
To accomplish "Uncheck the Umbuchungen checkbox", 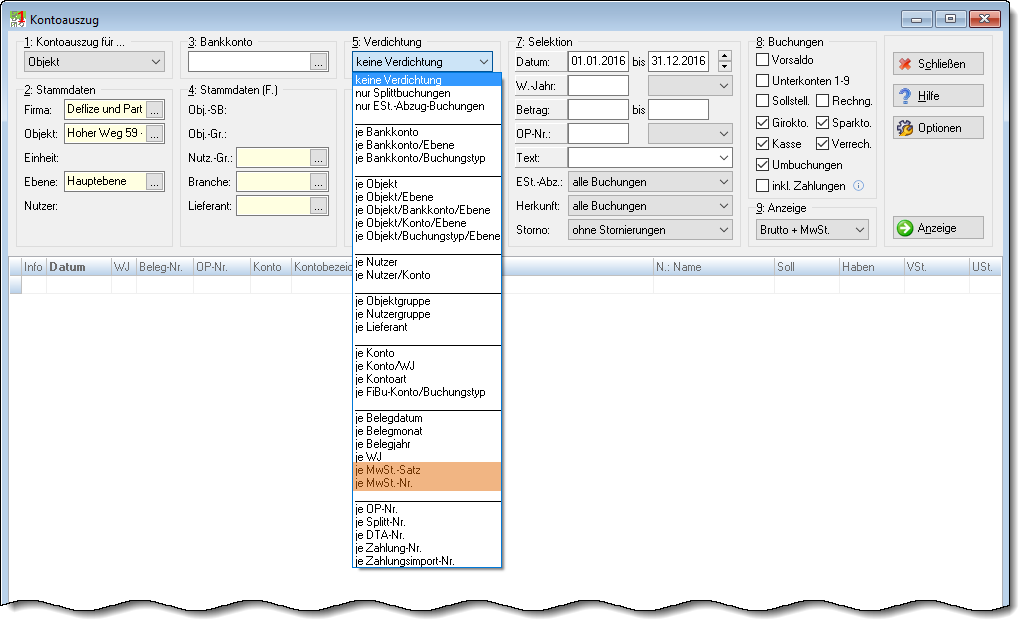I will 762,165.
